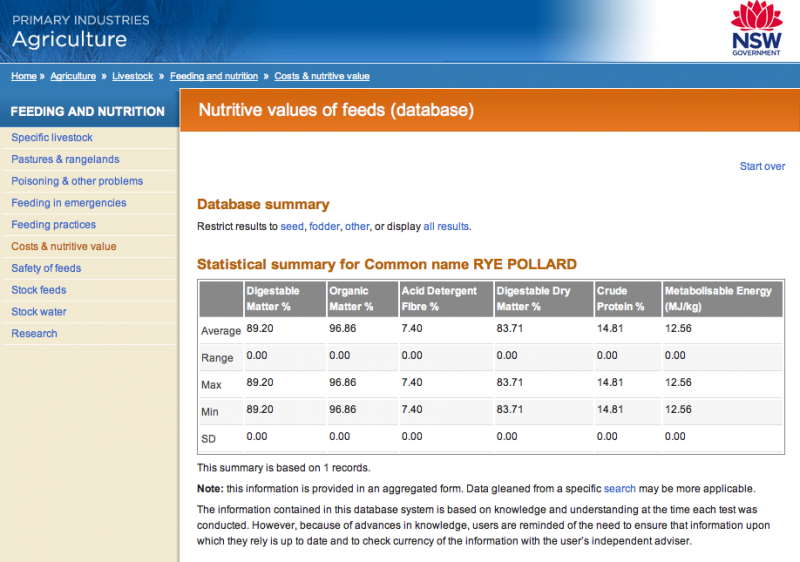Restrict results to seed

coord(291,227)
